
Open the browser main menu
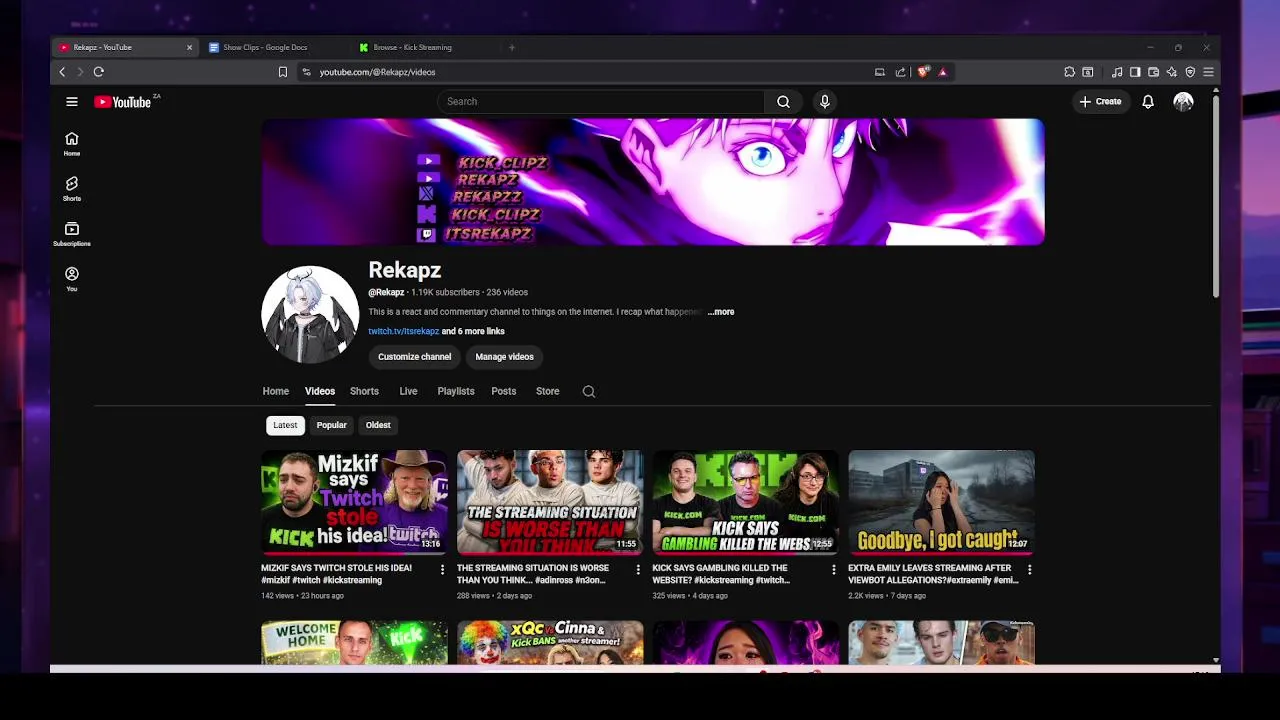[x=1208, y=72]
